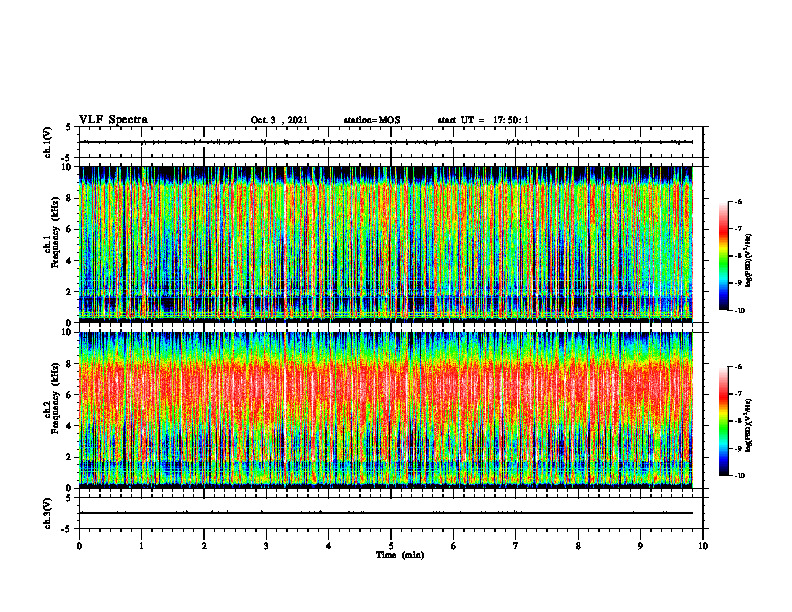Click time axis tick label "2"
The height and width of the screenshot is (612, 792).
[x=204, y=546]
